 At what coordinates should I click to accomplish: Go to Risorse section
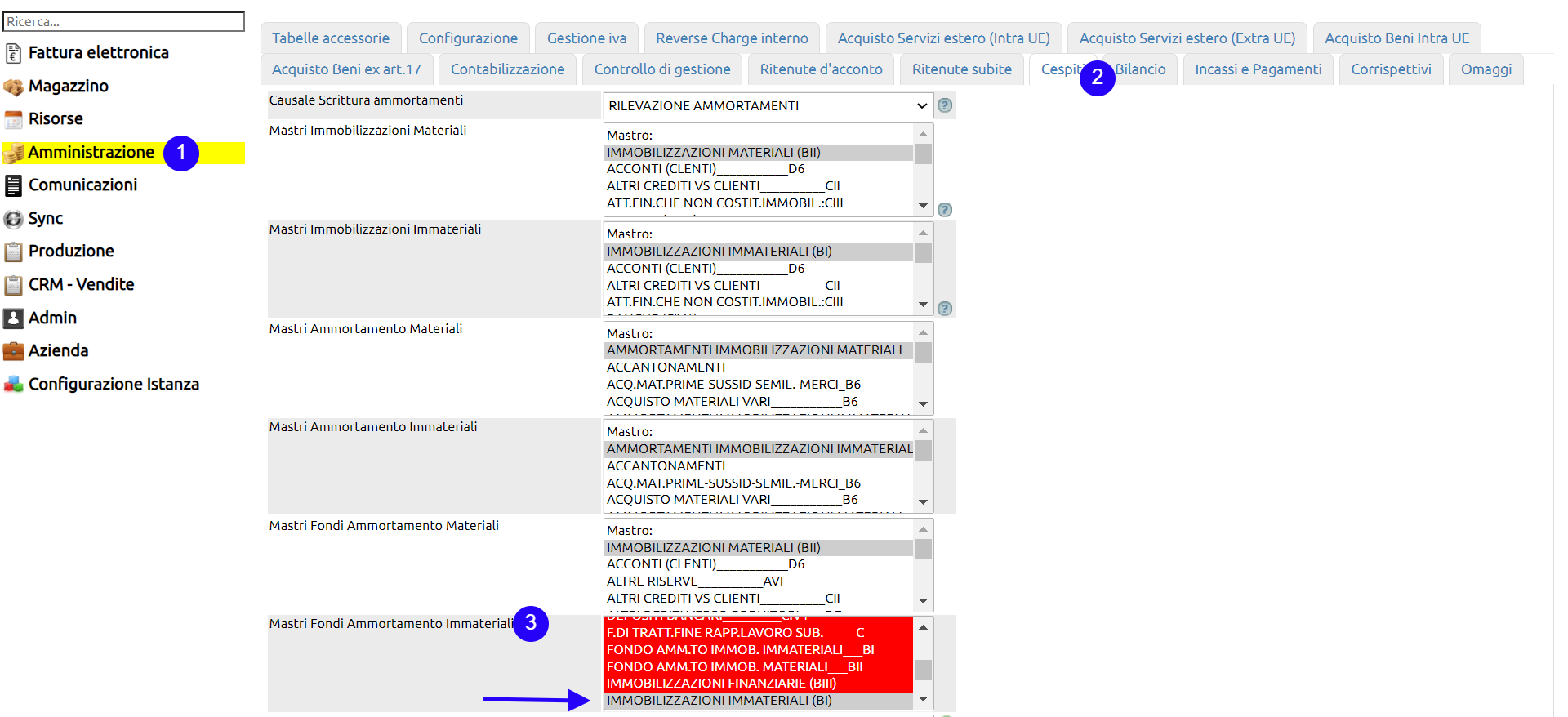pyautogui.click(x=56, y=119)
